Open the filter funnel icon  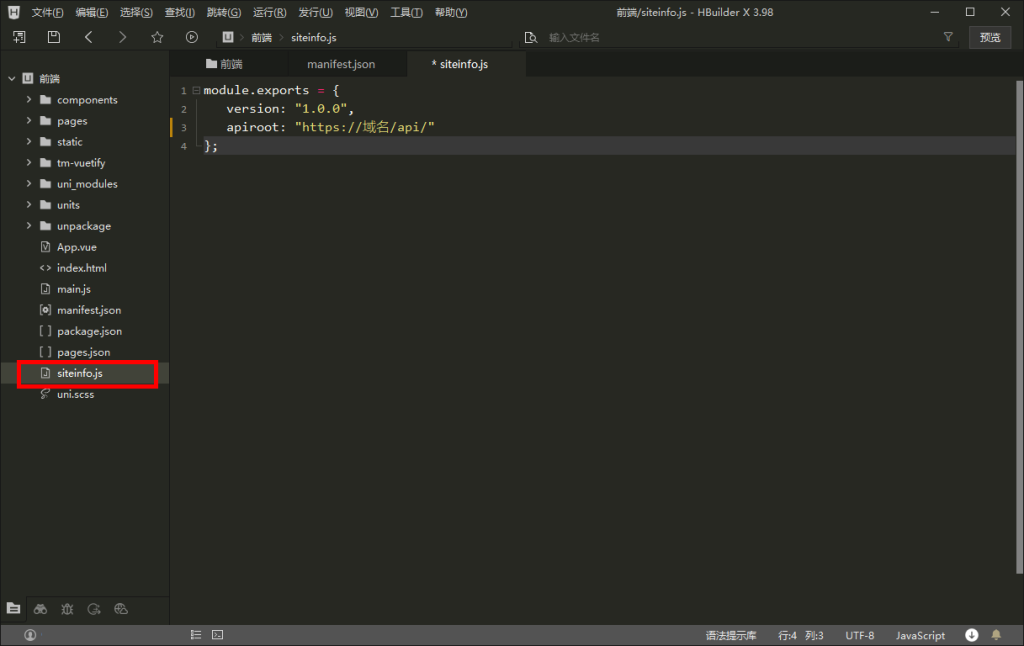tap(948, 37)
